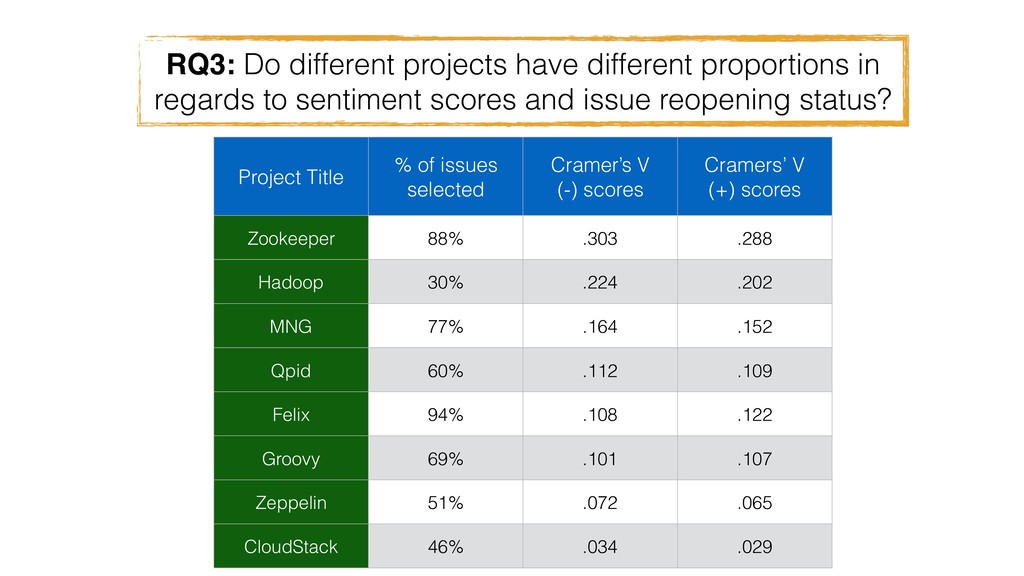The height and width of the screenshot is (576, 1024).
Task: Select the CloudStack project cell
Action: [291, 546]
